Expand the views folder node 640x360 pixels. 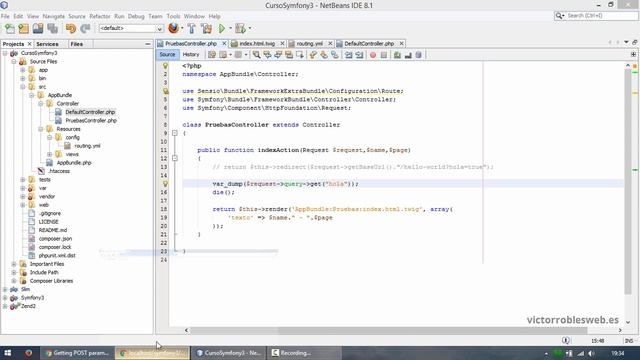[x=49, y=154]
